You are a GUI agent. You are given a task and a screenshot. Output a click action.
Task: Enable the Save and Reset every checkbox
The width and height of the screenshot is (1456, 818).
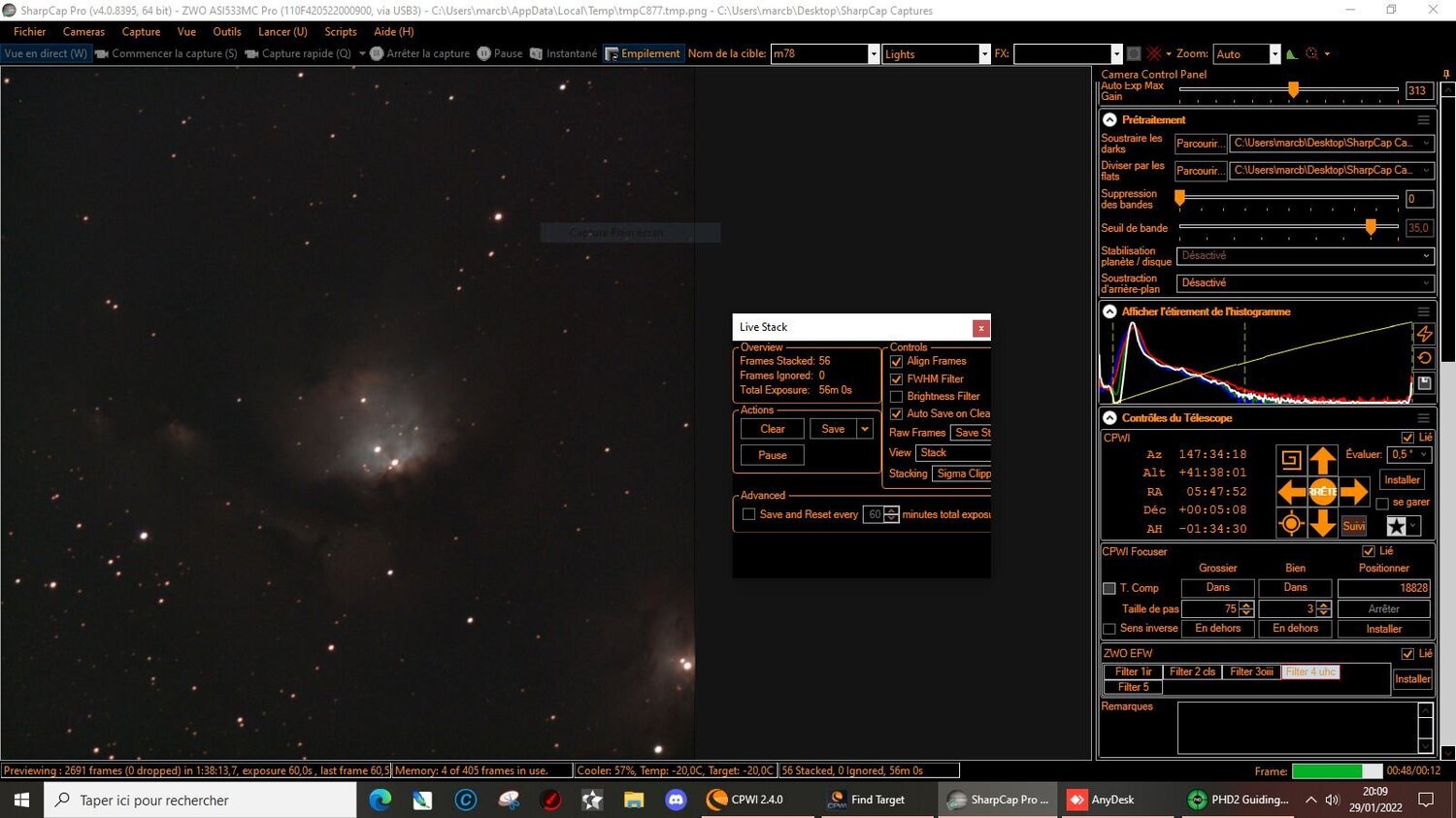click(x=748, y=514)
